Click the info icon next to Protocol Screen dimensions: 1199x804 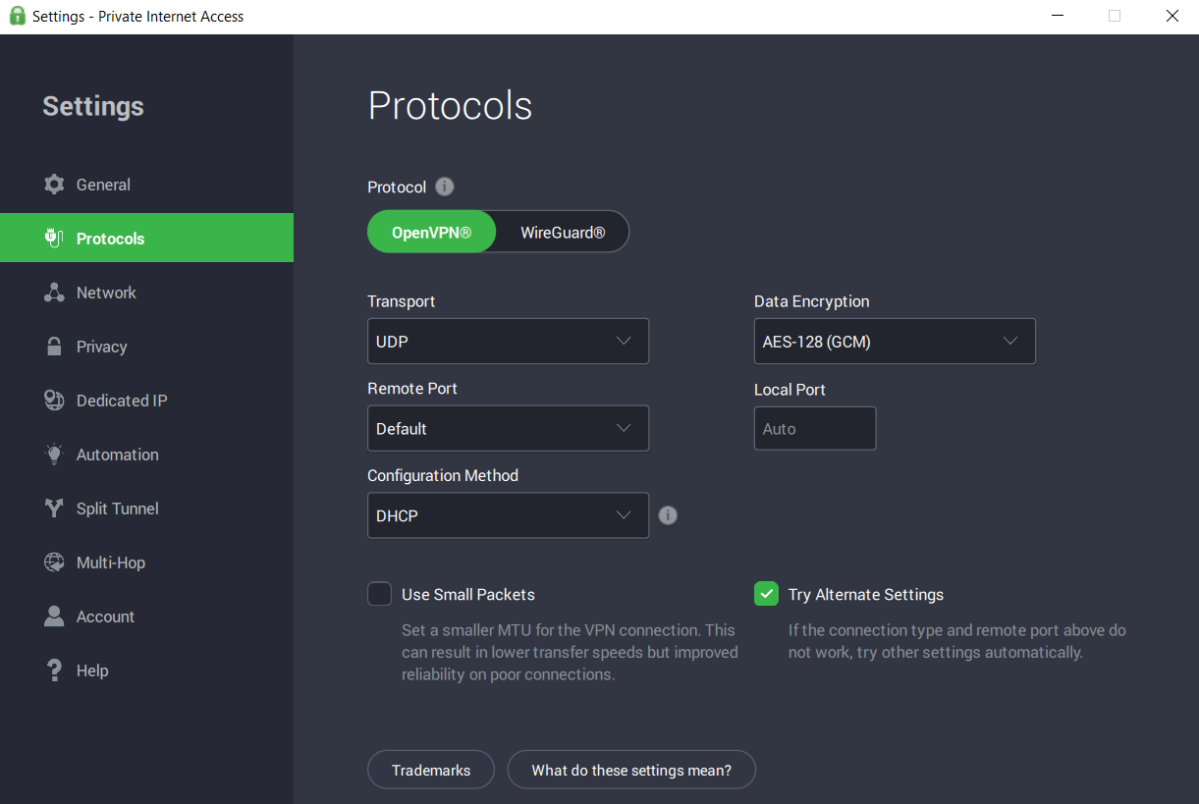click(x=444, y=187)
